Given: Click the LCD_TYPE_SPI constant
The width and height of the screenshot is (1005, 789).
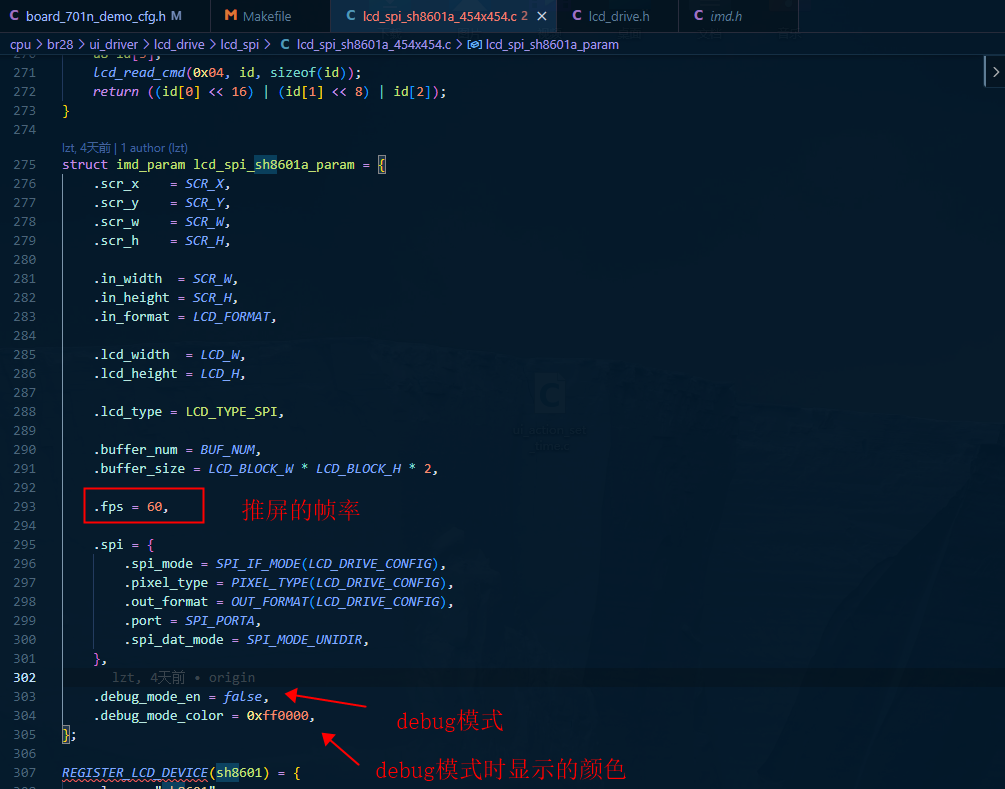Looking at the screenshot, I should (x=231, y=411).
